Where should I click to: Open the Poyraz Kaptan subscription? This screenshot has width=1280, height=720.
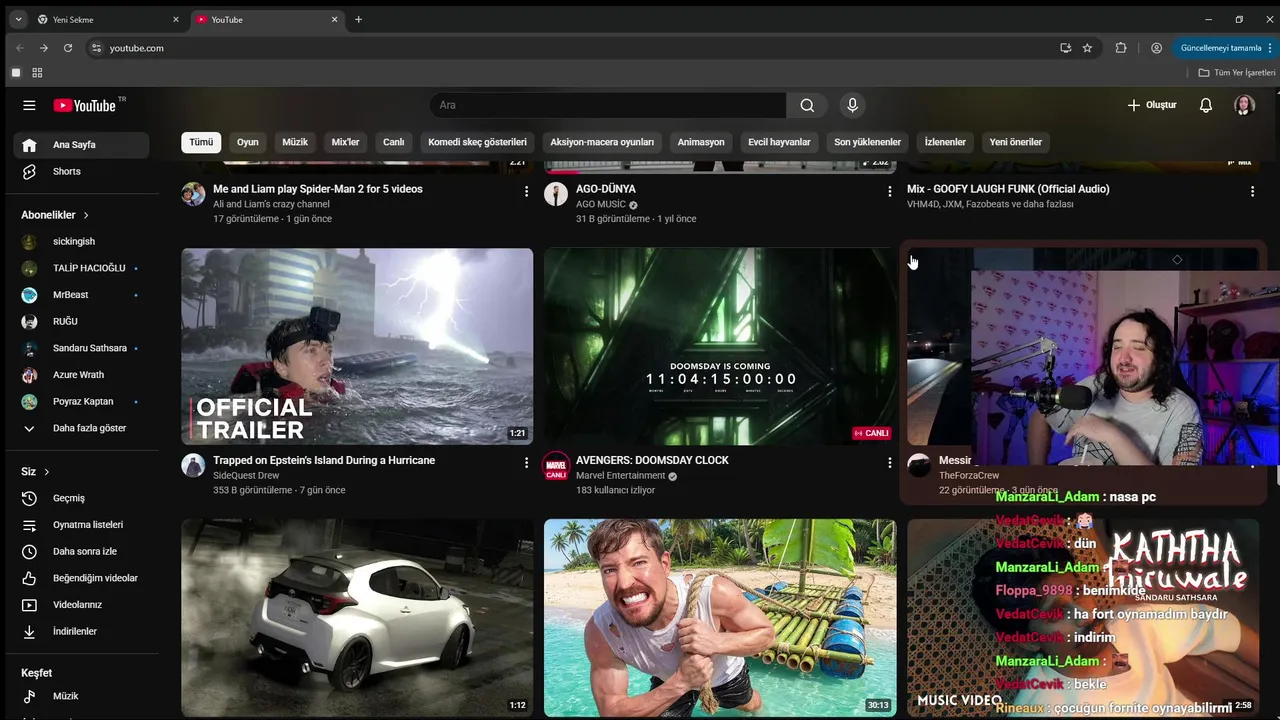click(81, 402)
